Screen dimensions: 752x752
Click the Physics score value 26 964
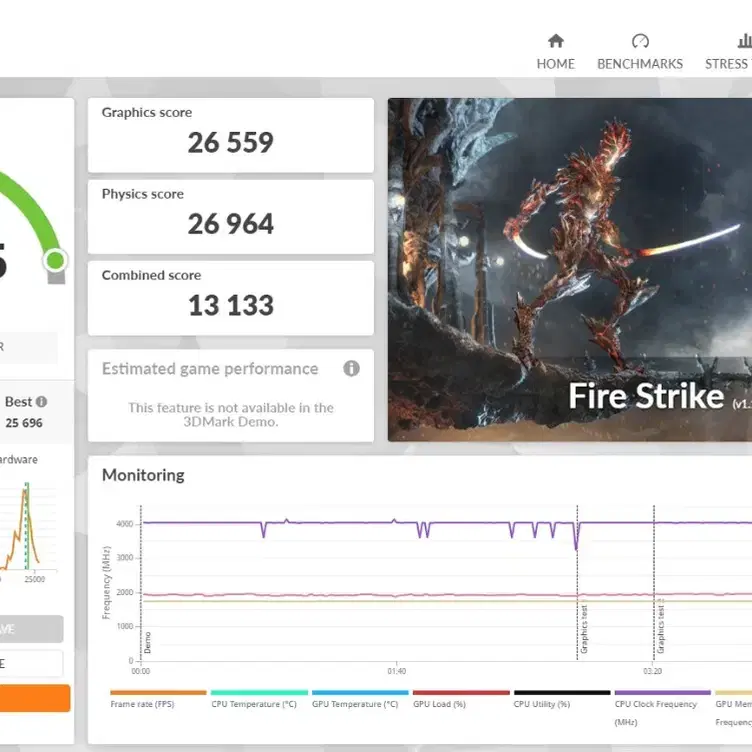(x=231, y=224)
